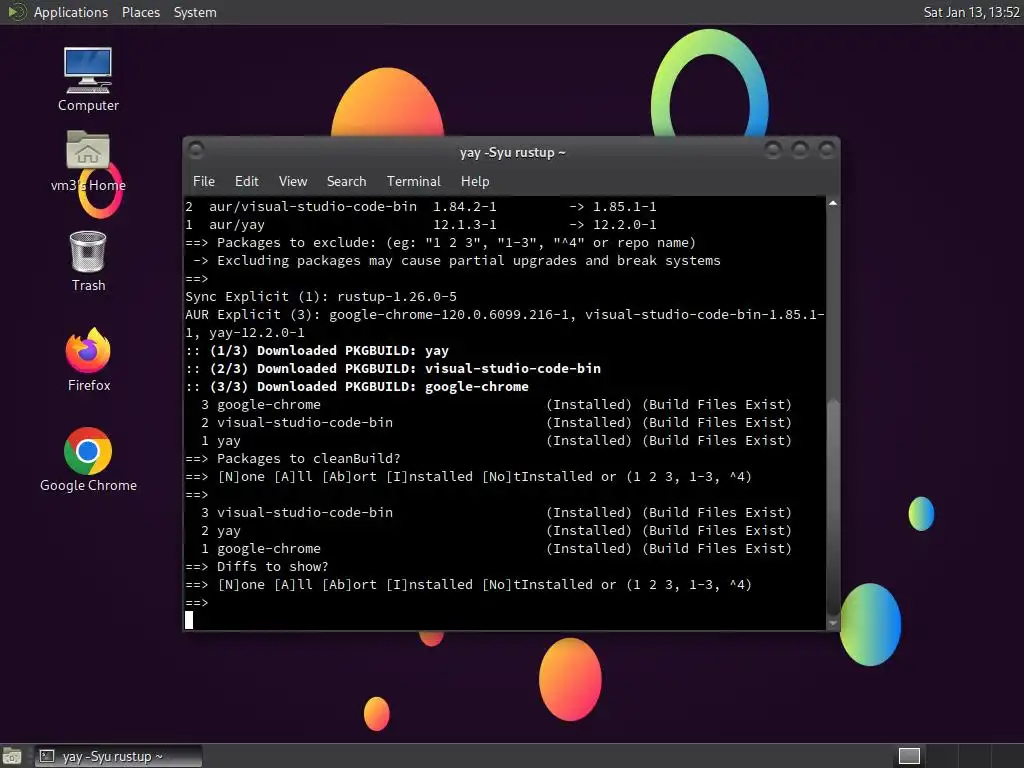Viewport: 1024px width, 768px height.
Task: Click 'Packages to cleanBuild?' prompt
Action: click(293, 458)
